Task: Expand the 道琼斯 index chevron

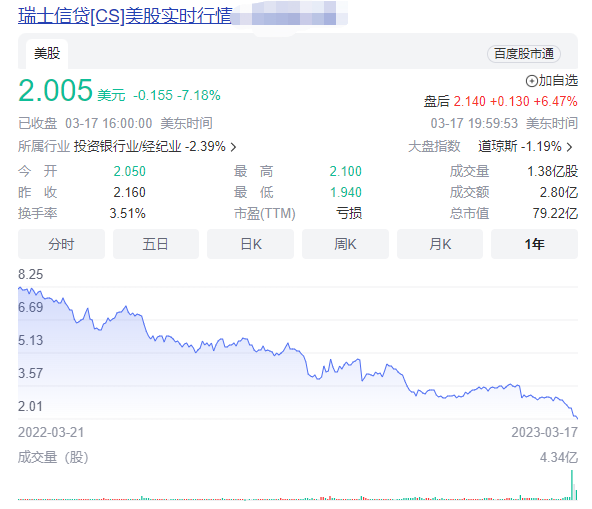Action: [569, 147]
